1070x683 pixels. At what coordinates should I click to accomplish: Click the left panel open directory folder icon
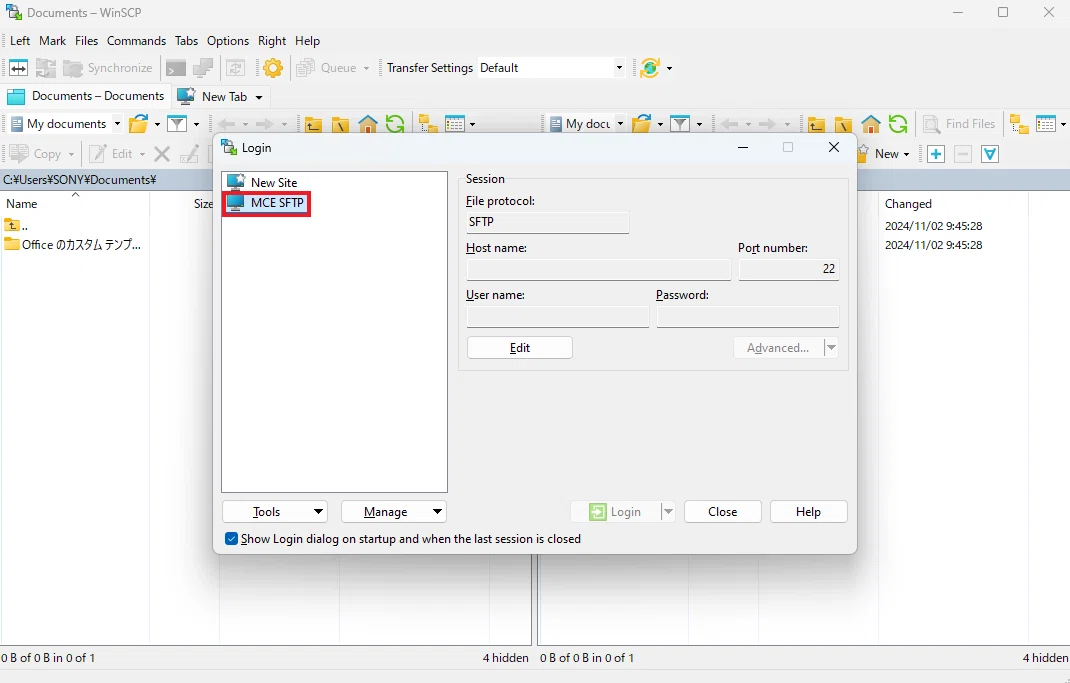pos(139,123)
